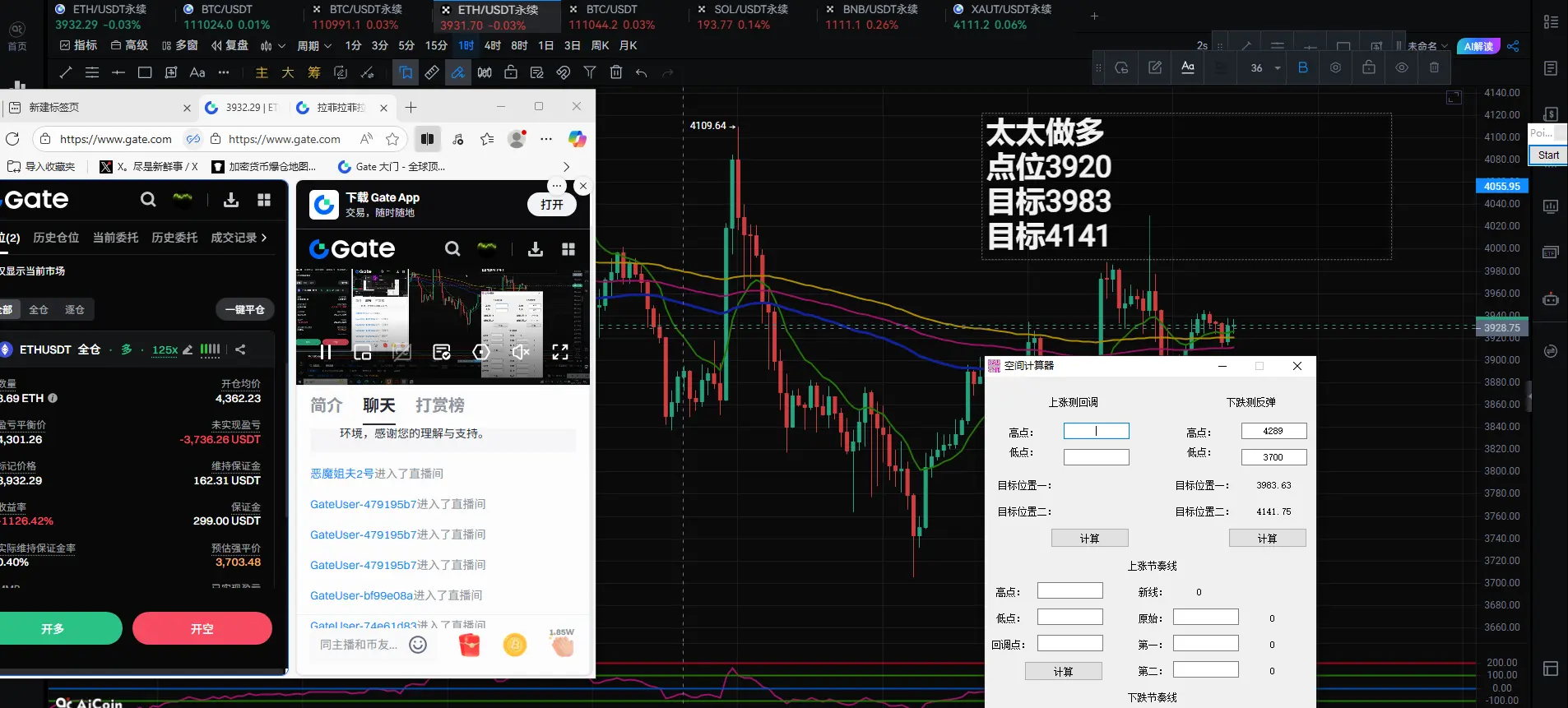
Task: Open the 指标 indicators menu
Action: tap(78, 46)
